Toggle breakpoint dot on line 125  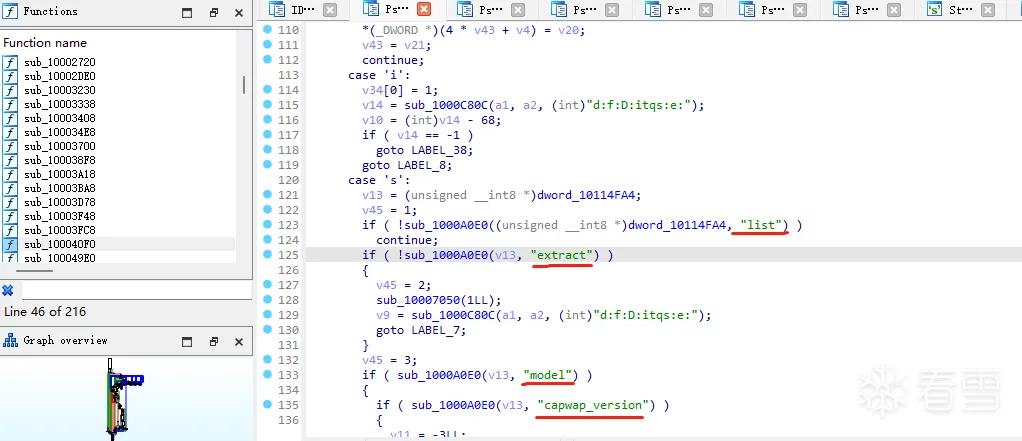267,254
